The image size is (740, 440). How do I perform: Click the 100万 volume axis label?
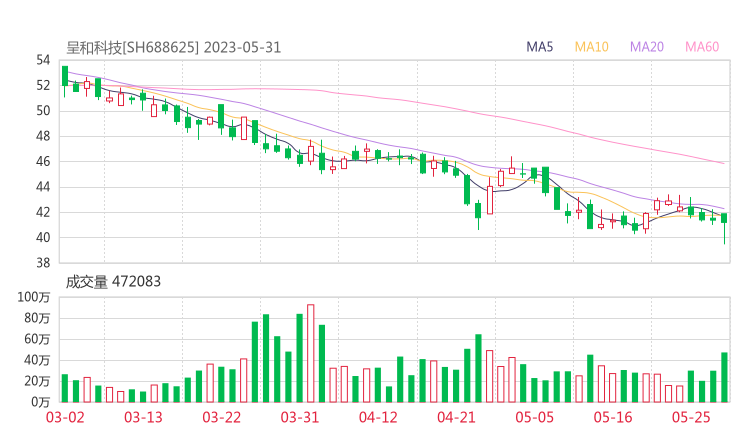[34, 297]
